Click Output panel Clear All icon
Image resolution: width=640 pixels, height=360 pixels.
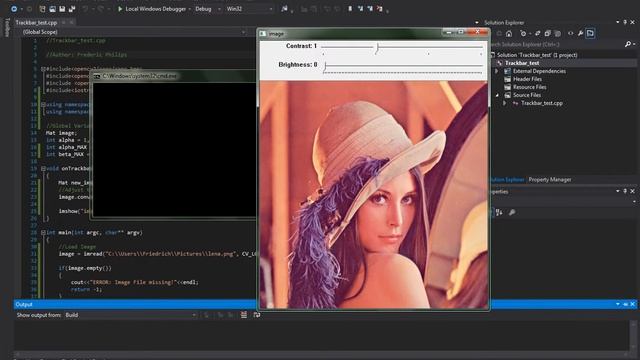pos(244,315)
